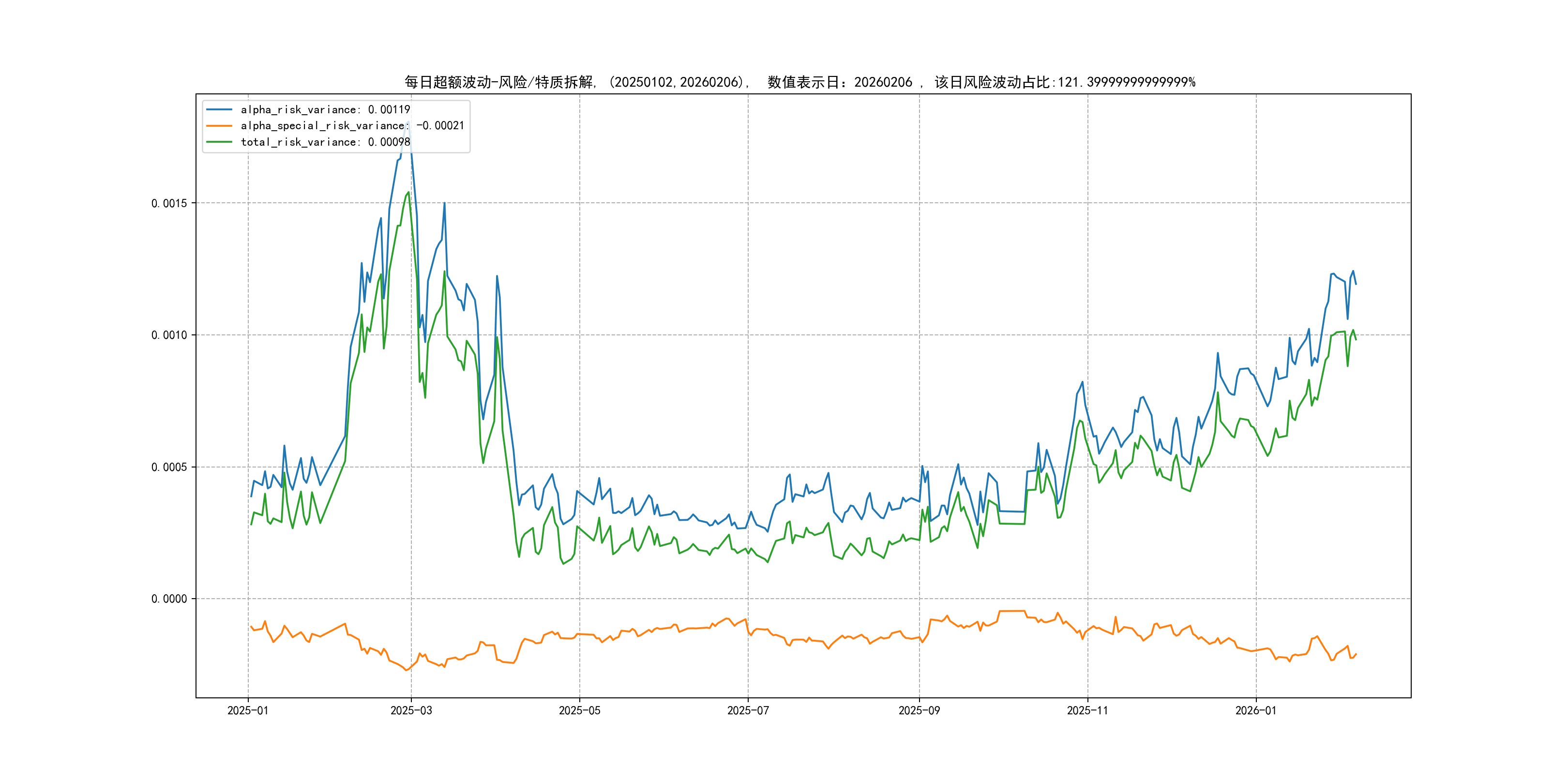This screenshot has width=1568, height=784.
Task: Click the 2025-09 x-axis tick label
Action: coord(919,710)
